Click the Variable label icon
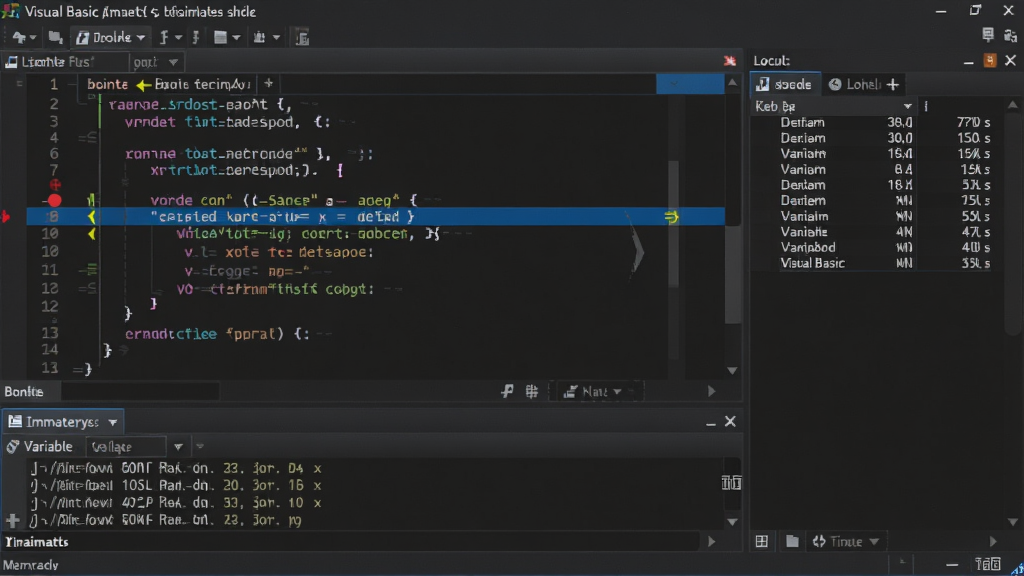This screenshot has width=1024, height=576. tap(12, 447)
